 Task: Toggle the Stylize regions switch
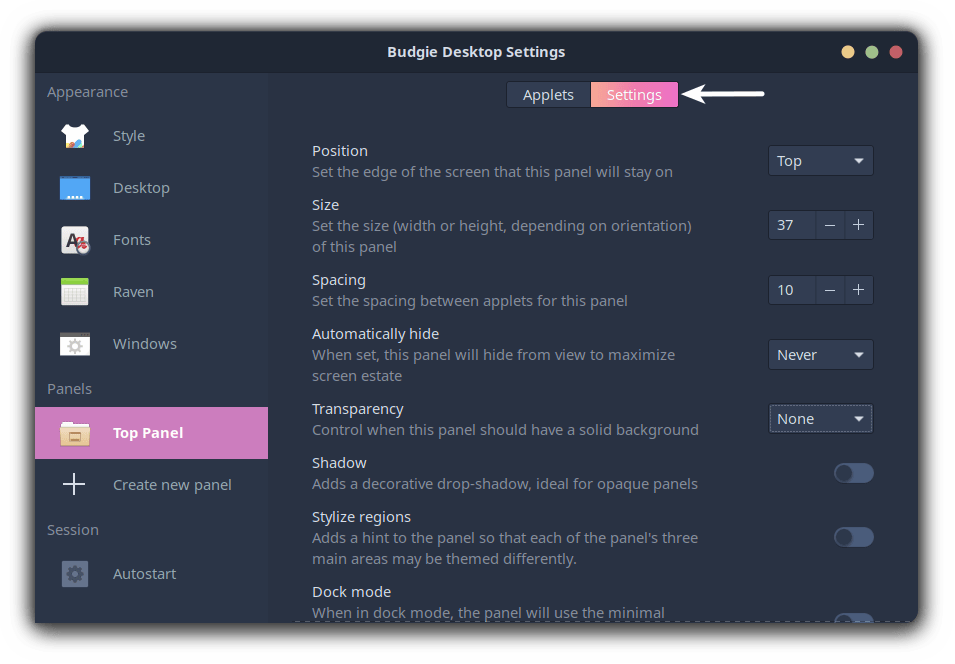click(x=853, y=537)
